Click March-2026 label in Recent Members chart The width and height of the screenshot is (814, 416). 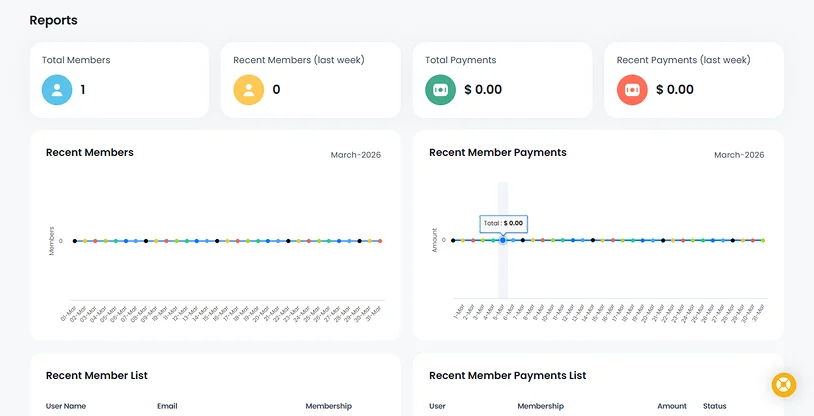pos(356,155)
